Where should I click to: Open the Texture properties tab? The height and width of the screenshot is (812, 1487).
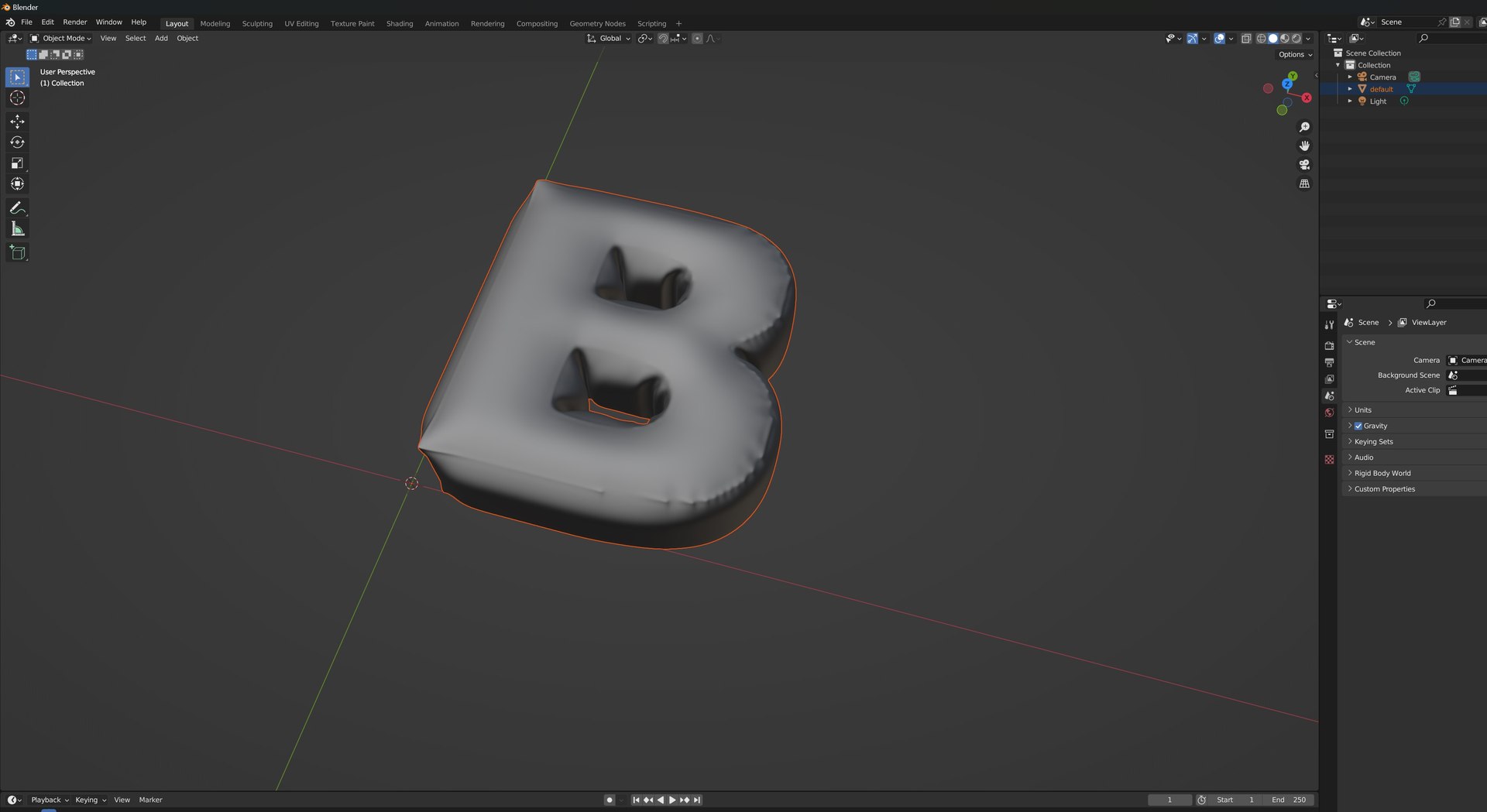point(1329,460)
